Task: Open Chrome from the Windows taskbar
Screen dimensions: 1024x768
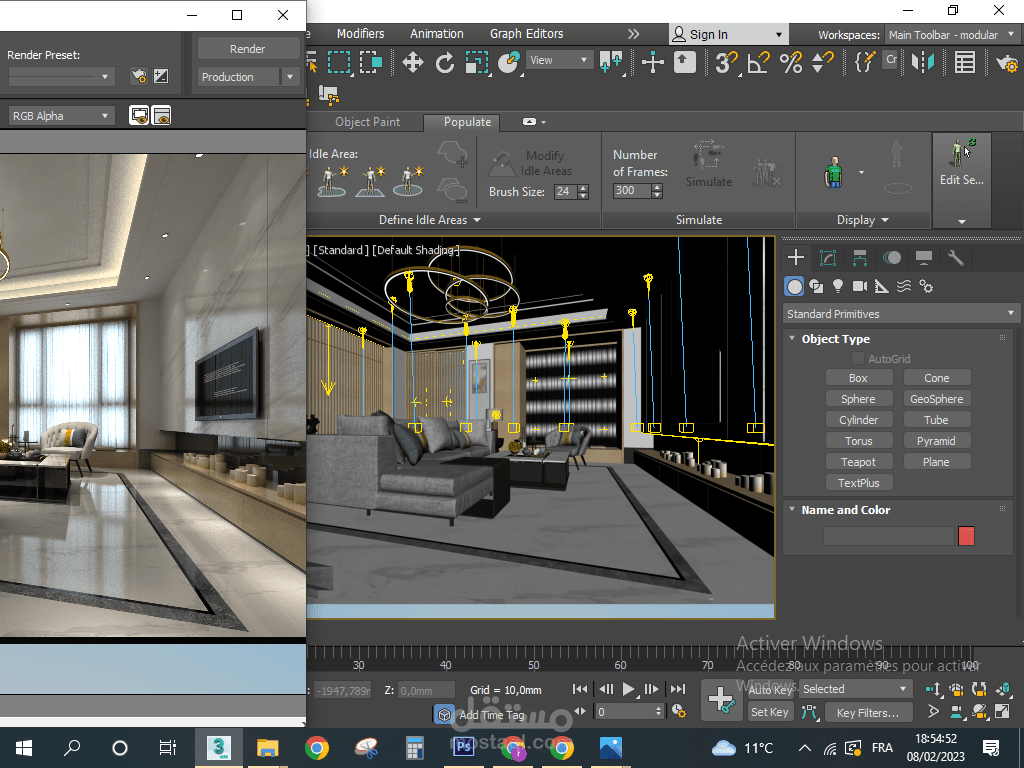Action: pyautogui.click(x=317, y=748)
